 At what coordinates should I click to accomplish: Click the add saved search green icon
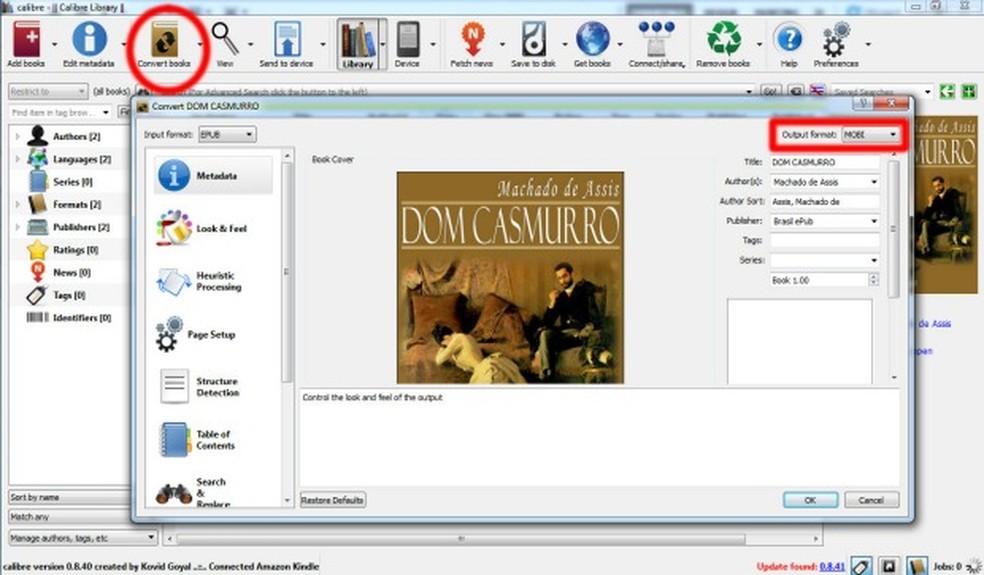[969, 92]
